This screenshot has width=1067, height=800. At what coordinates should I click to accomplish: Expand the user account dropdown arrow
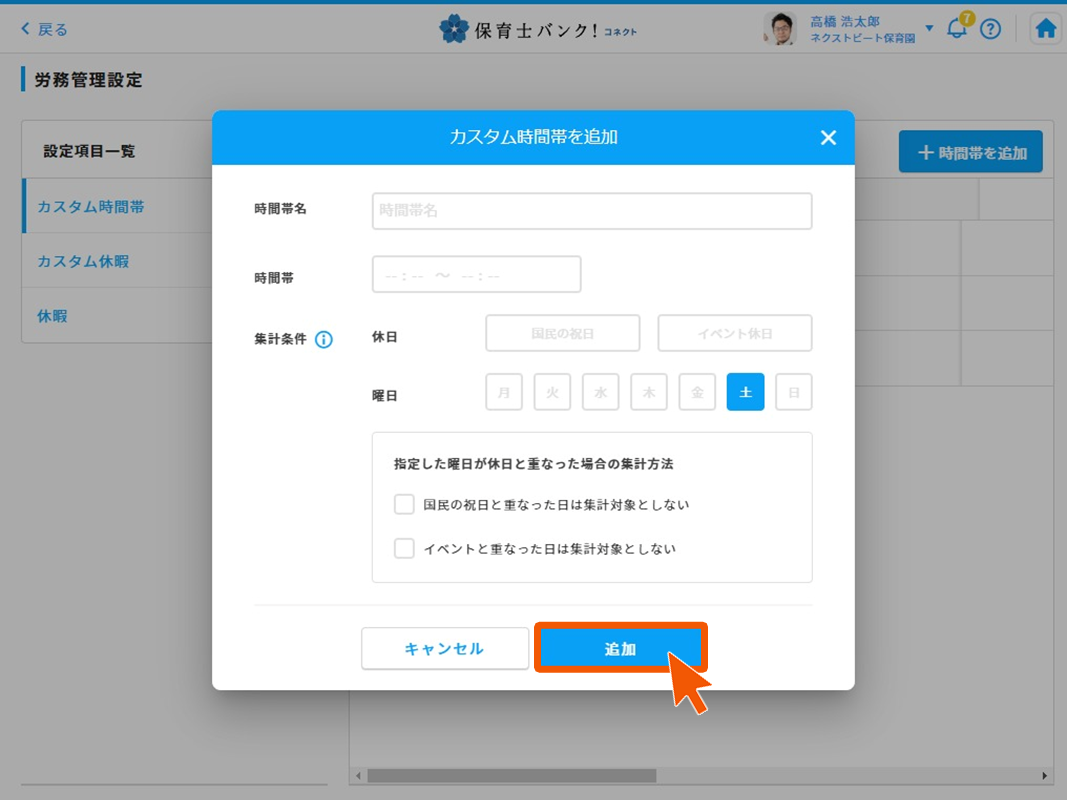pyautogui.click(x=929, y=28)
